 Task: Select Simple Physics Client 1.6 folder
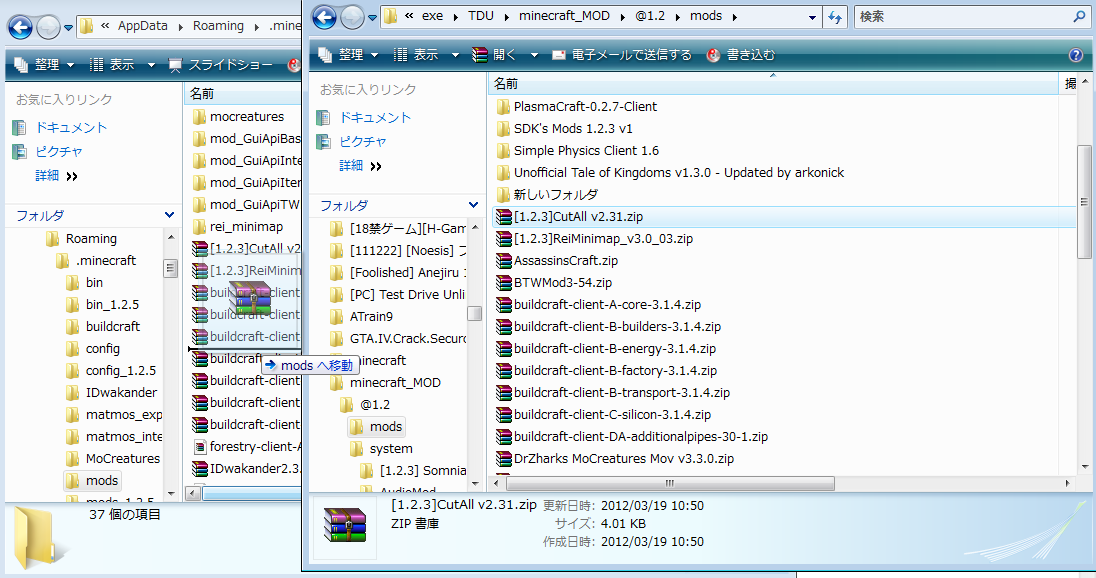coord(577,150)
